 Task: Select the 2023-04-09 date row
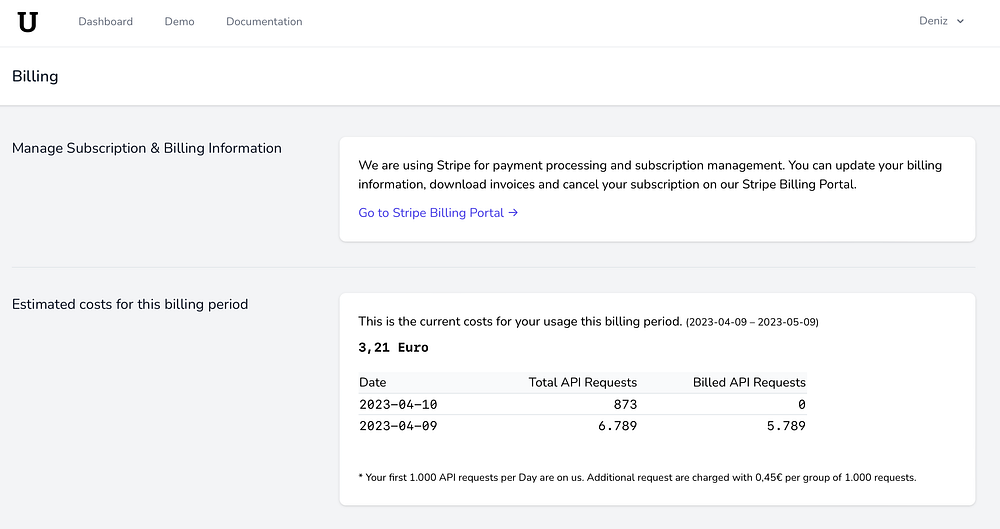(398, 426)
